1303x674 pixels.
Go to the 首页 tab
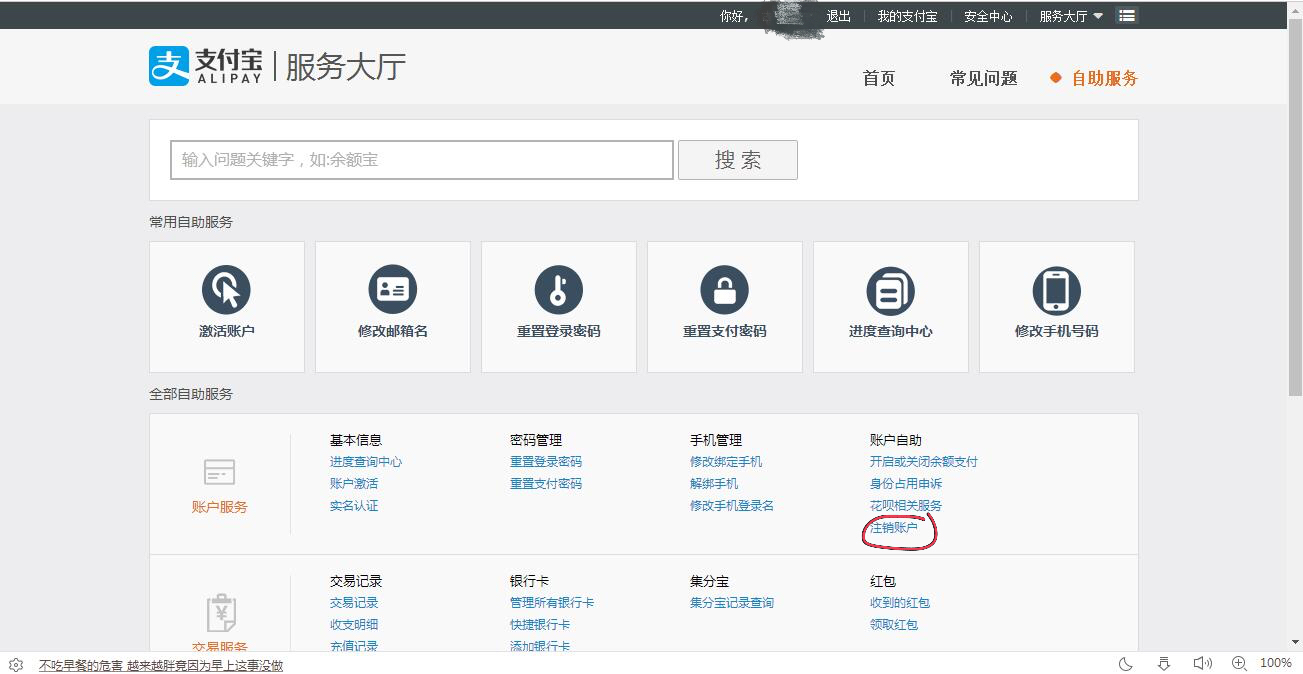point(879,78)
